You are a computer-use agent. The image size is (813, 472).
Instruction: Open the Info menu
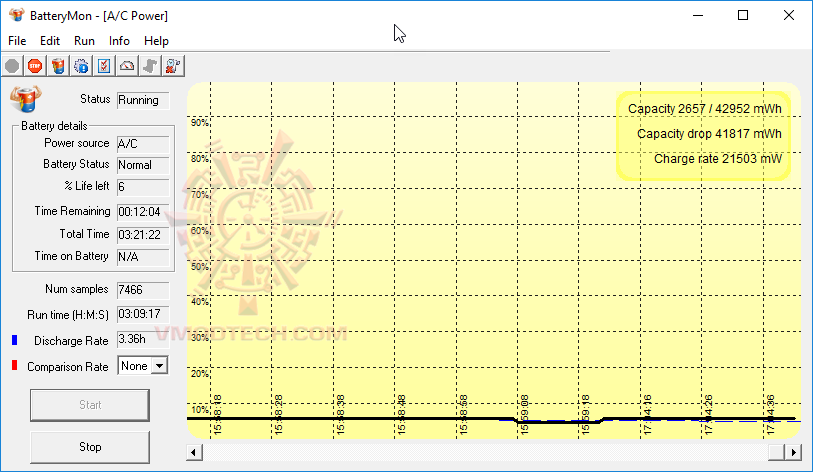point(119,41)
